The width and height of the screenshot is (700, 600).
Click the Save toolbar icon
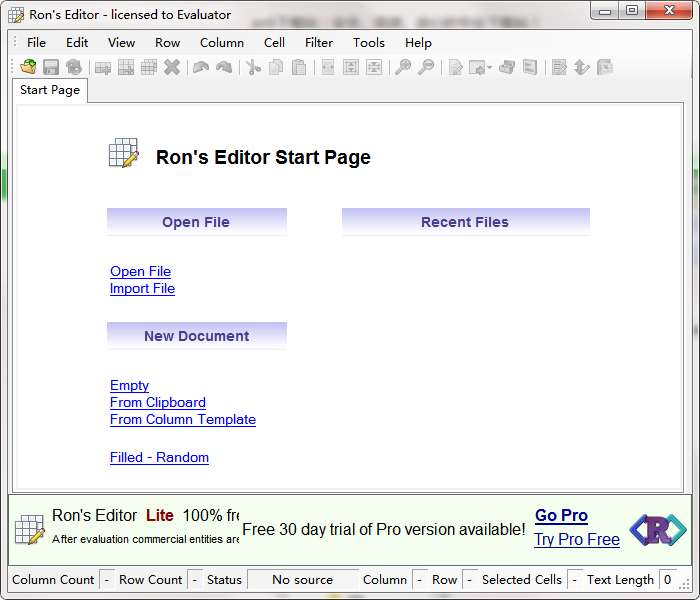(x=50, y=67)
